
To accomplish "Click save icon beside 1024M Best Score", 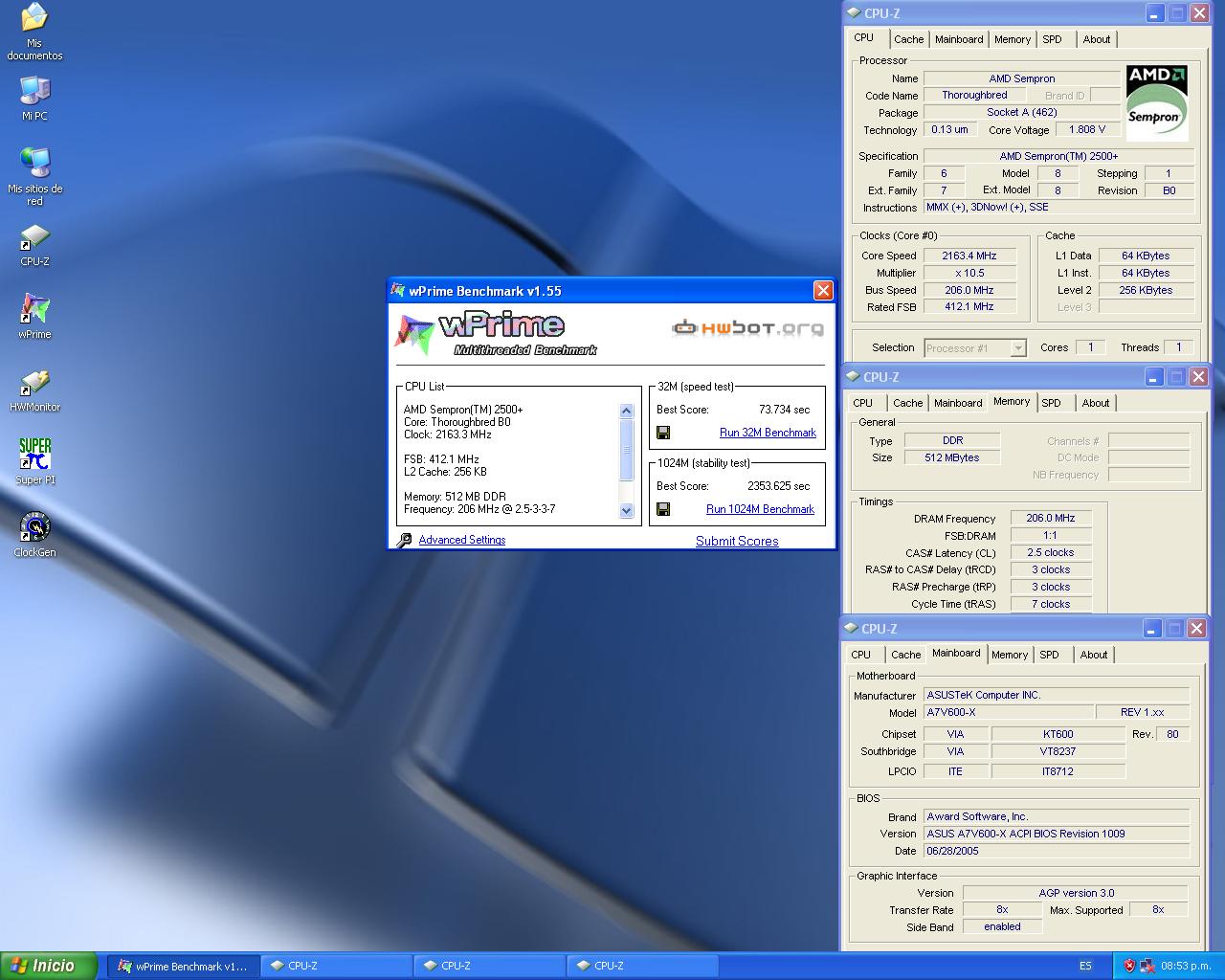I will point(663,509).
